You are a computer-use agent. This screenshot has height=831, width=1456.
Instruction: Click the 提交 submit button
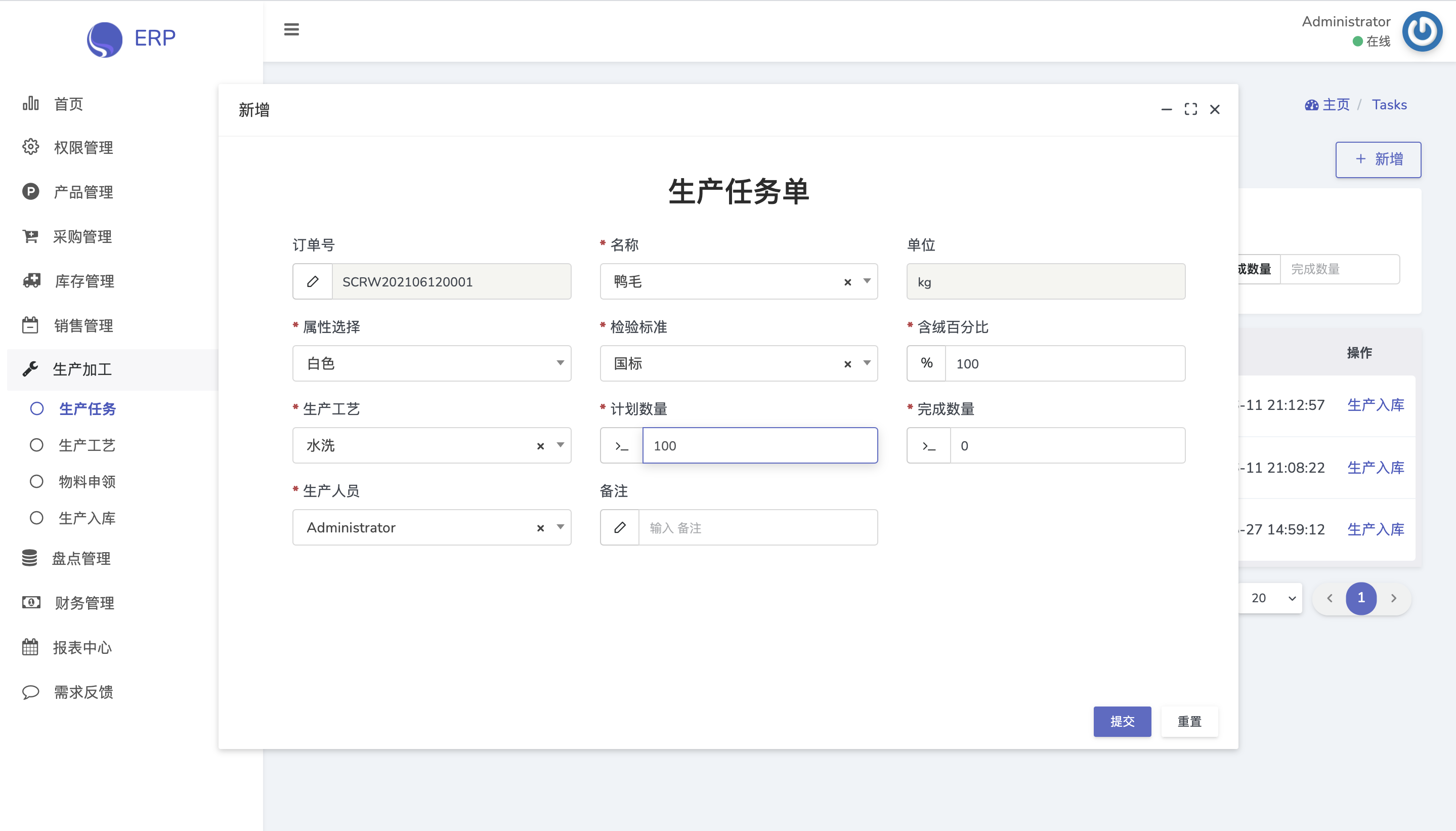(1122, 721)
